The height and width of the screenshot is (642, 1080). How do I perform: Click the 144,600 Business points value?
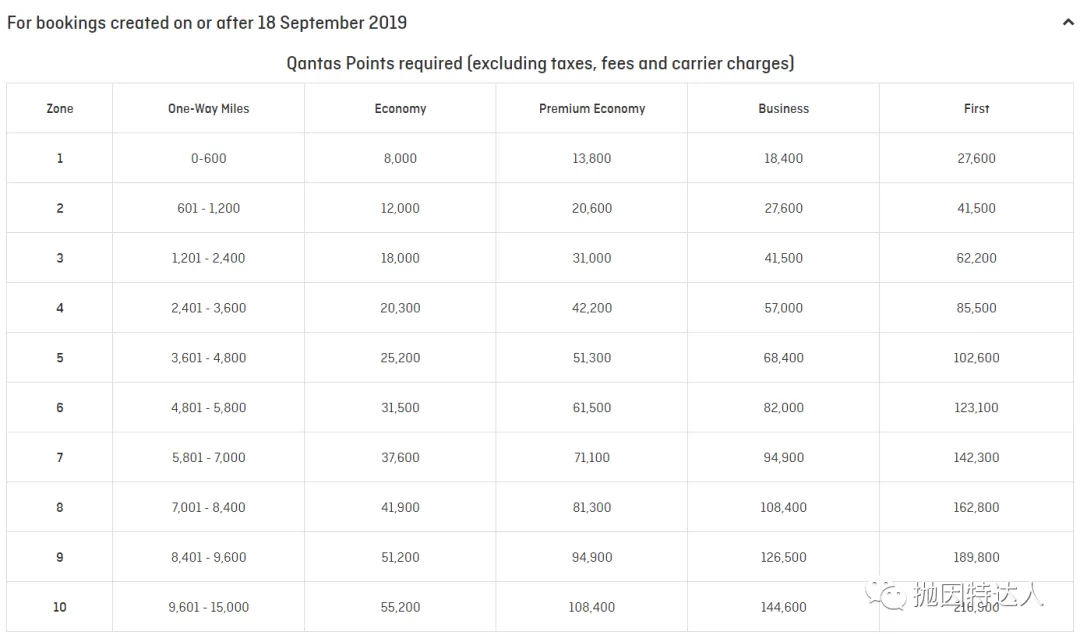[784, 607]
